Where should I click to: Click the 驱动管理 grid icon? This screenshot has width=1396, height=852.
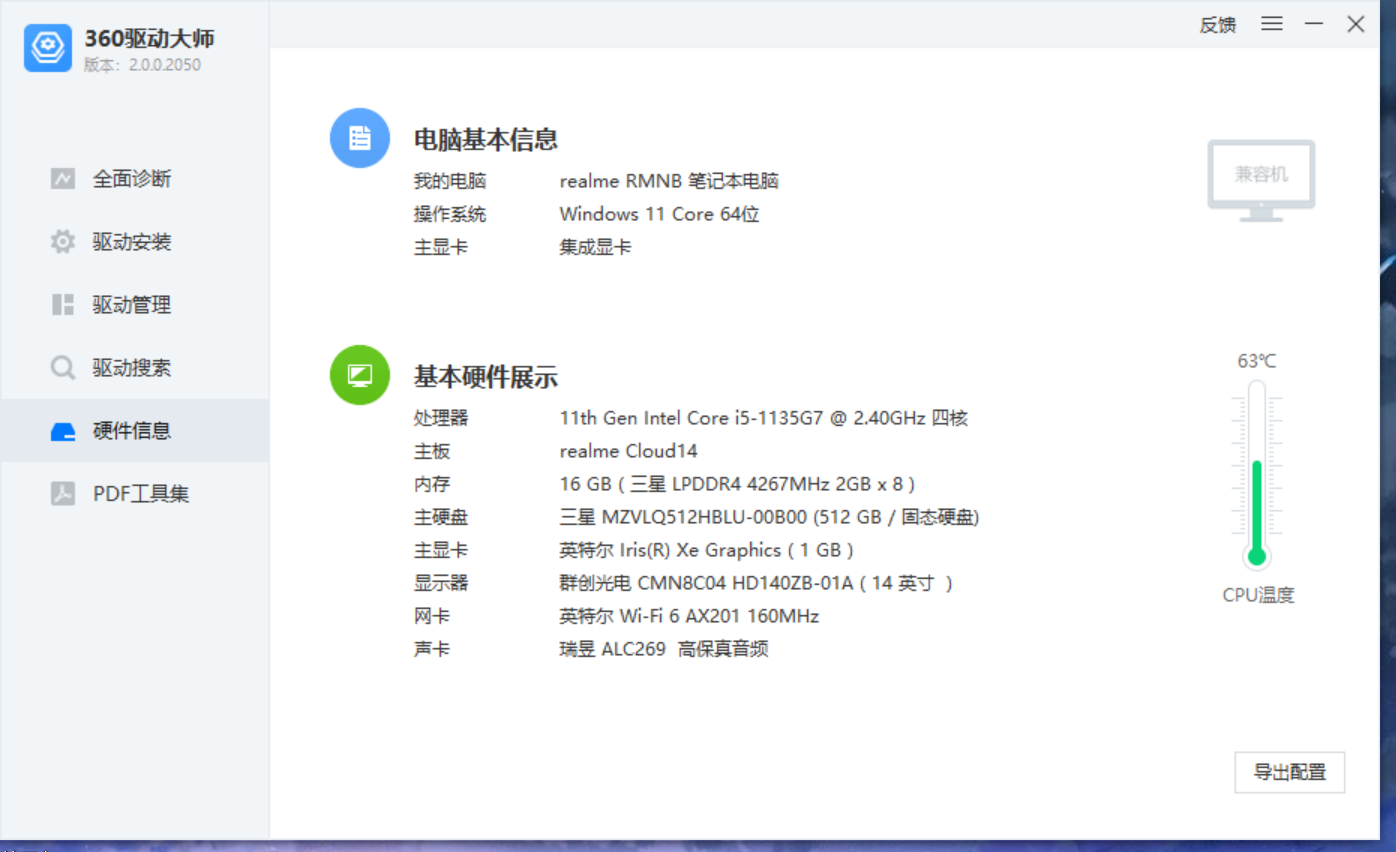click(x=63, y=305)
